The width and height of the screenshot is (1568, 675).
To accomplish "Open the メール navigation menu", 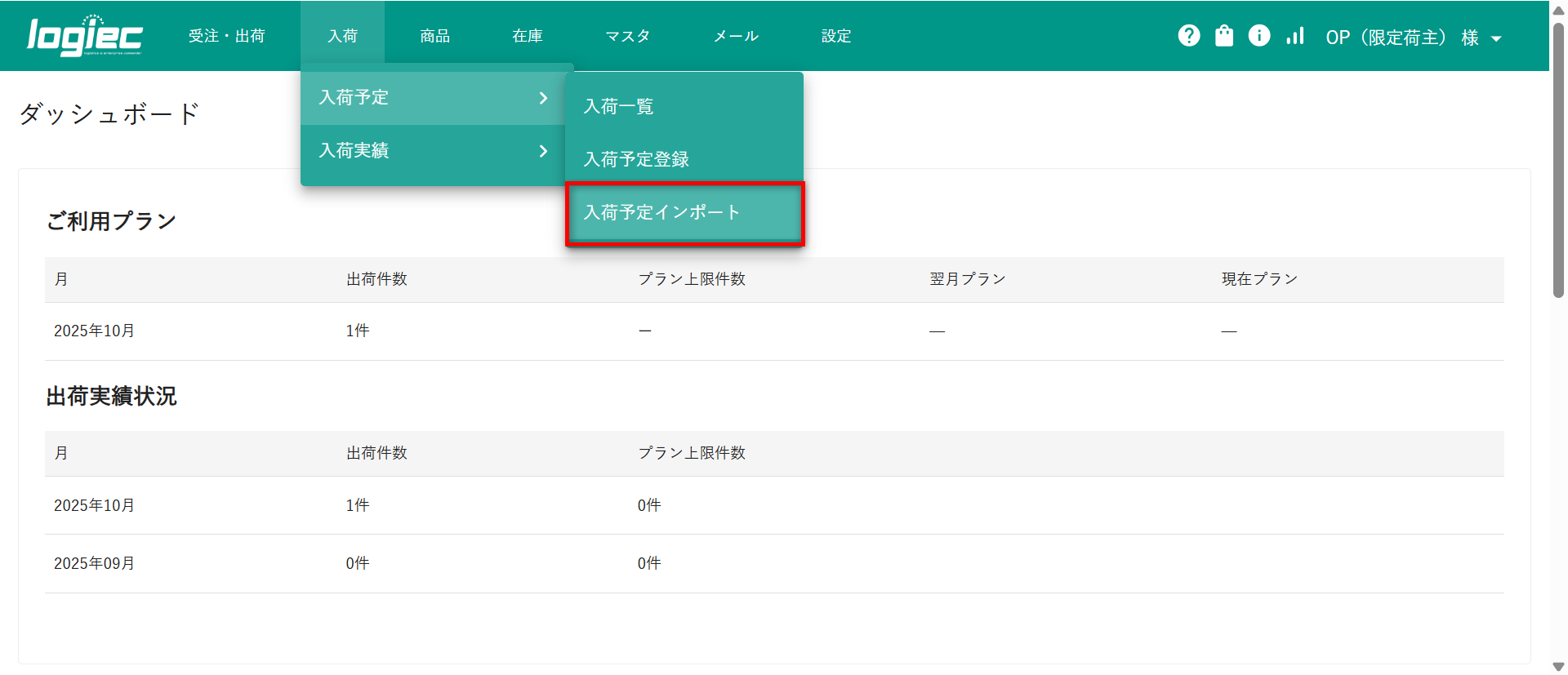I will 736,36.
